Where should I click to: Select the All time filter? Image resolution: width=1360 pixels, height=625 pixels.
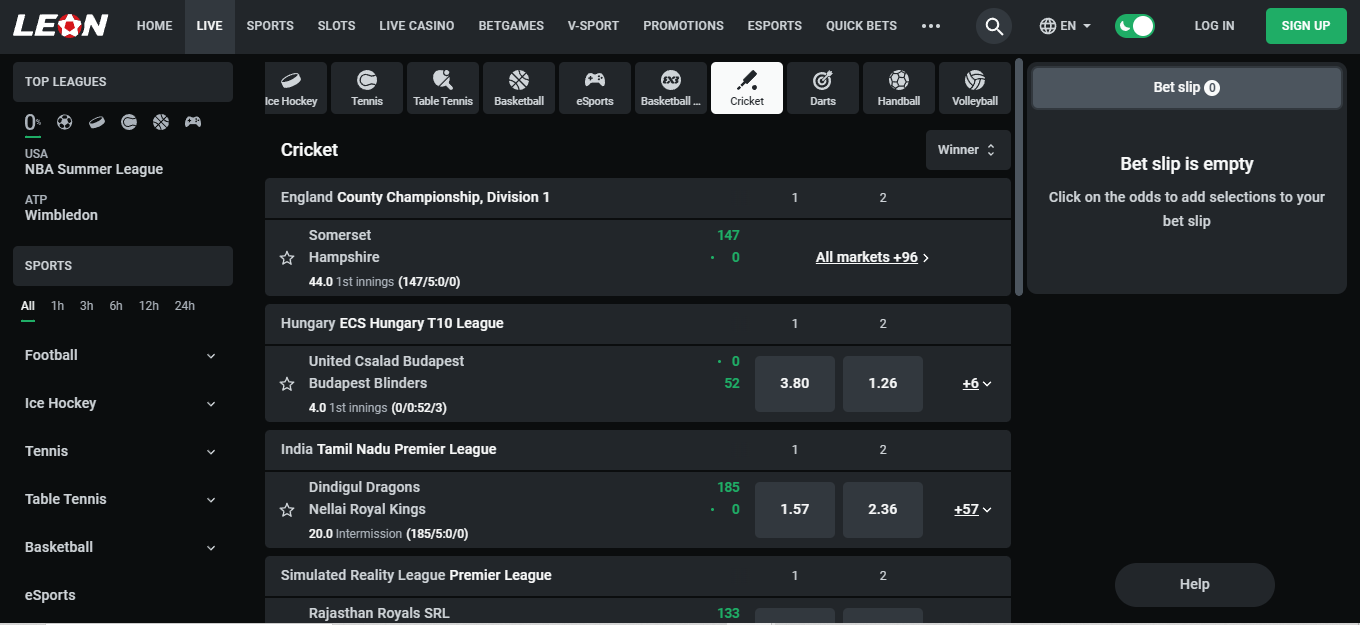pos(28,307)
